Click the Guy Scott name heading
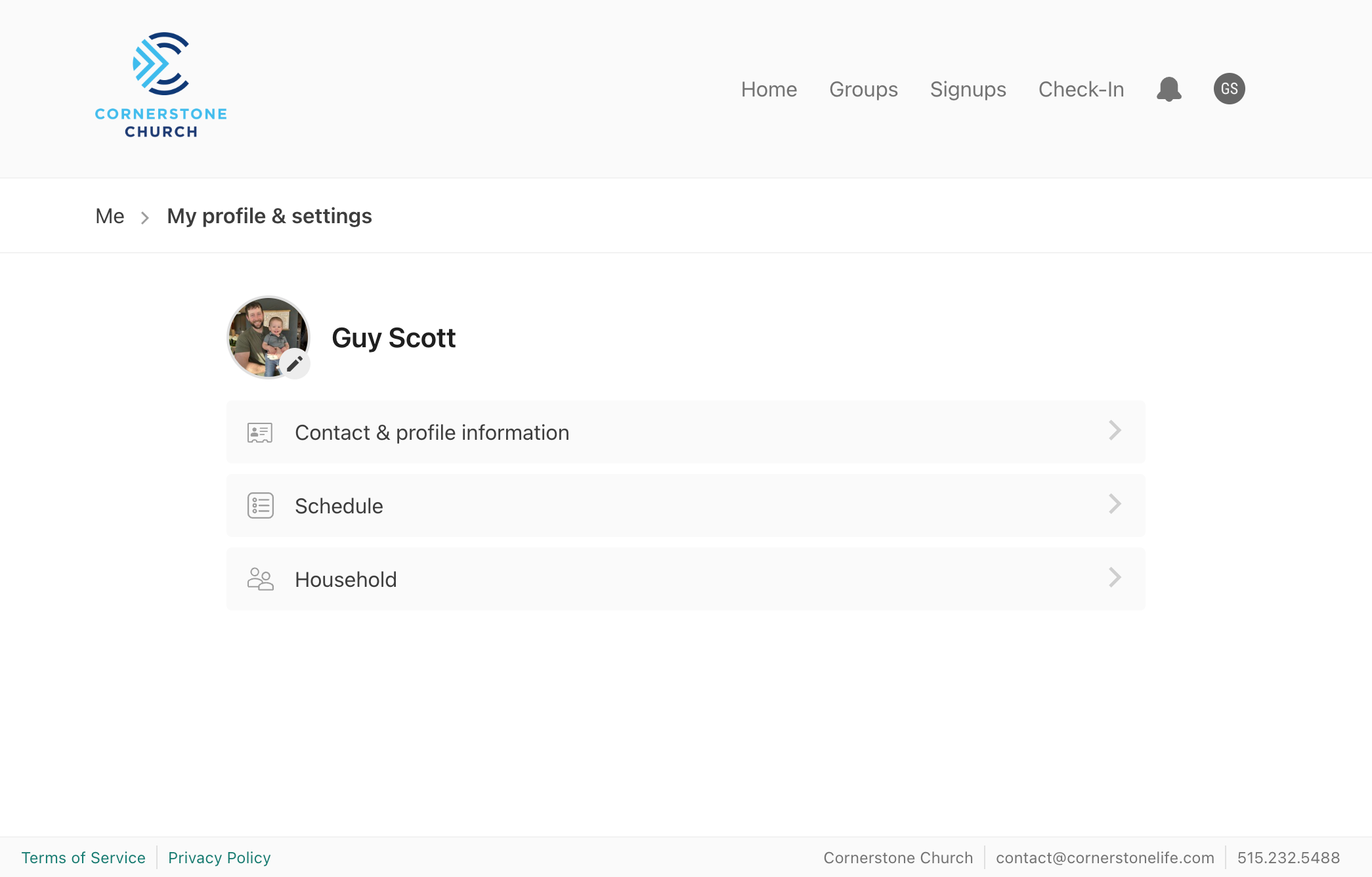1372x877 pixels. click(393, 338)
